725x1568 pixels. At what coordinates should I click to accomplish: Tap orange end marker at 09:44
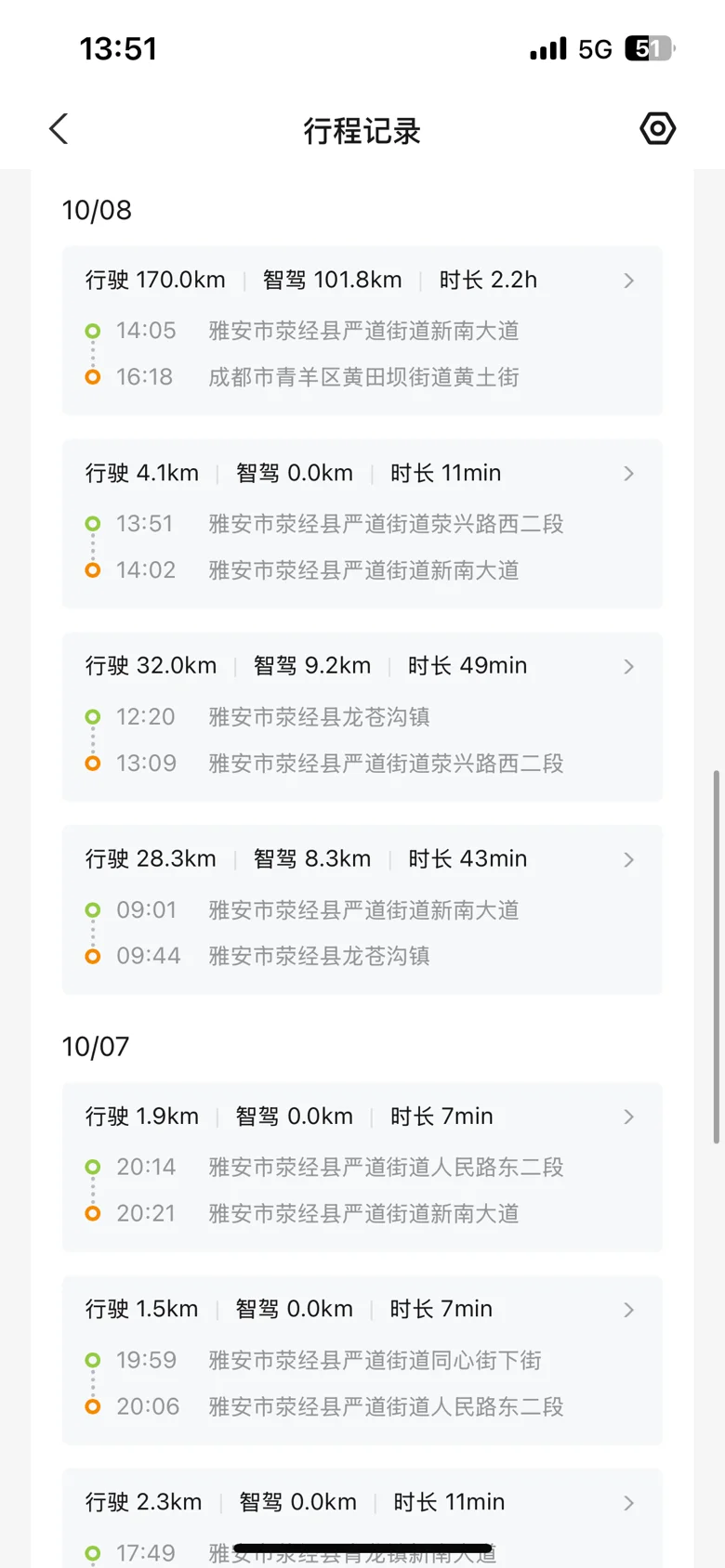[93, 956]
